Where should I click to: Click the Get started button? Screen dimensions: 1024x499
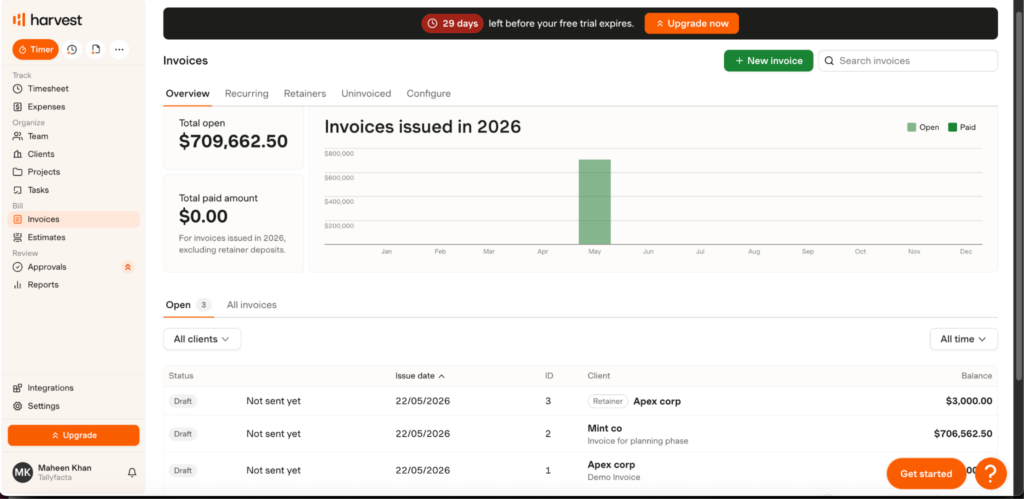(926, 474)
